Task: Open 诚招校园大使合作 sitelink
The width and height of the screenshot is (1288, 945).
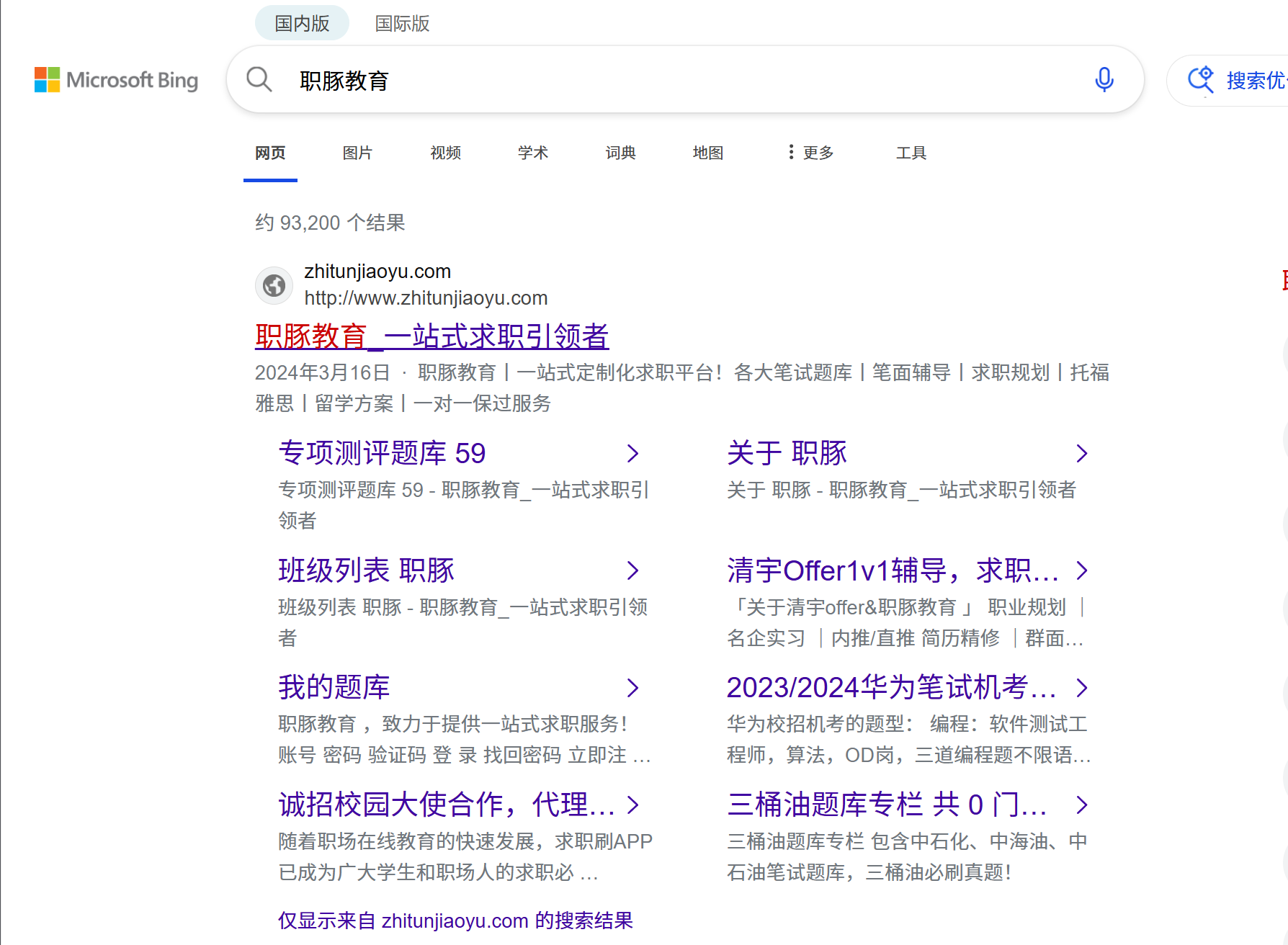Action: tap(447, 805)
